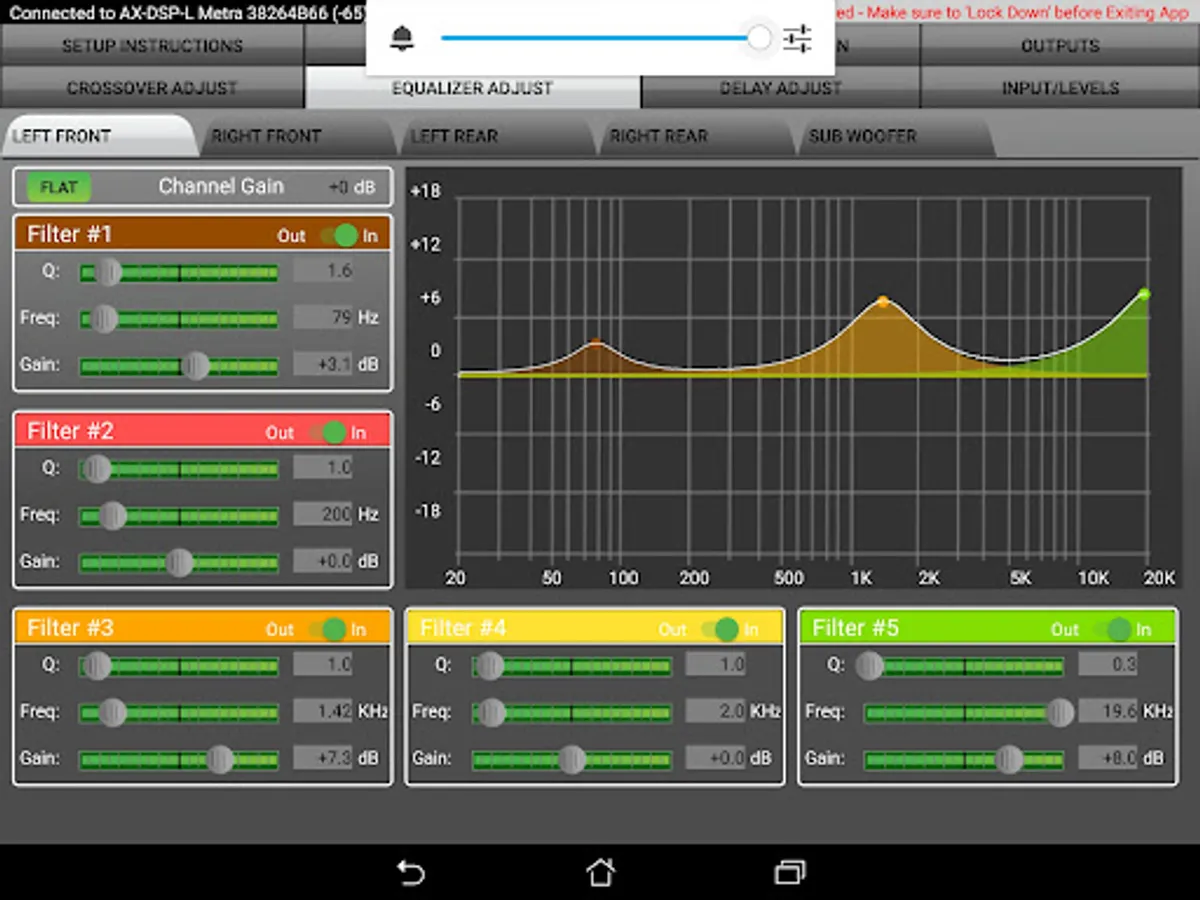The width and height of the screenshot is (1200, 900).
Task: Click the Filter #1 Freq value field
Action: tap(323, 318)
